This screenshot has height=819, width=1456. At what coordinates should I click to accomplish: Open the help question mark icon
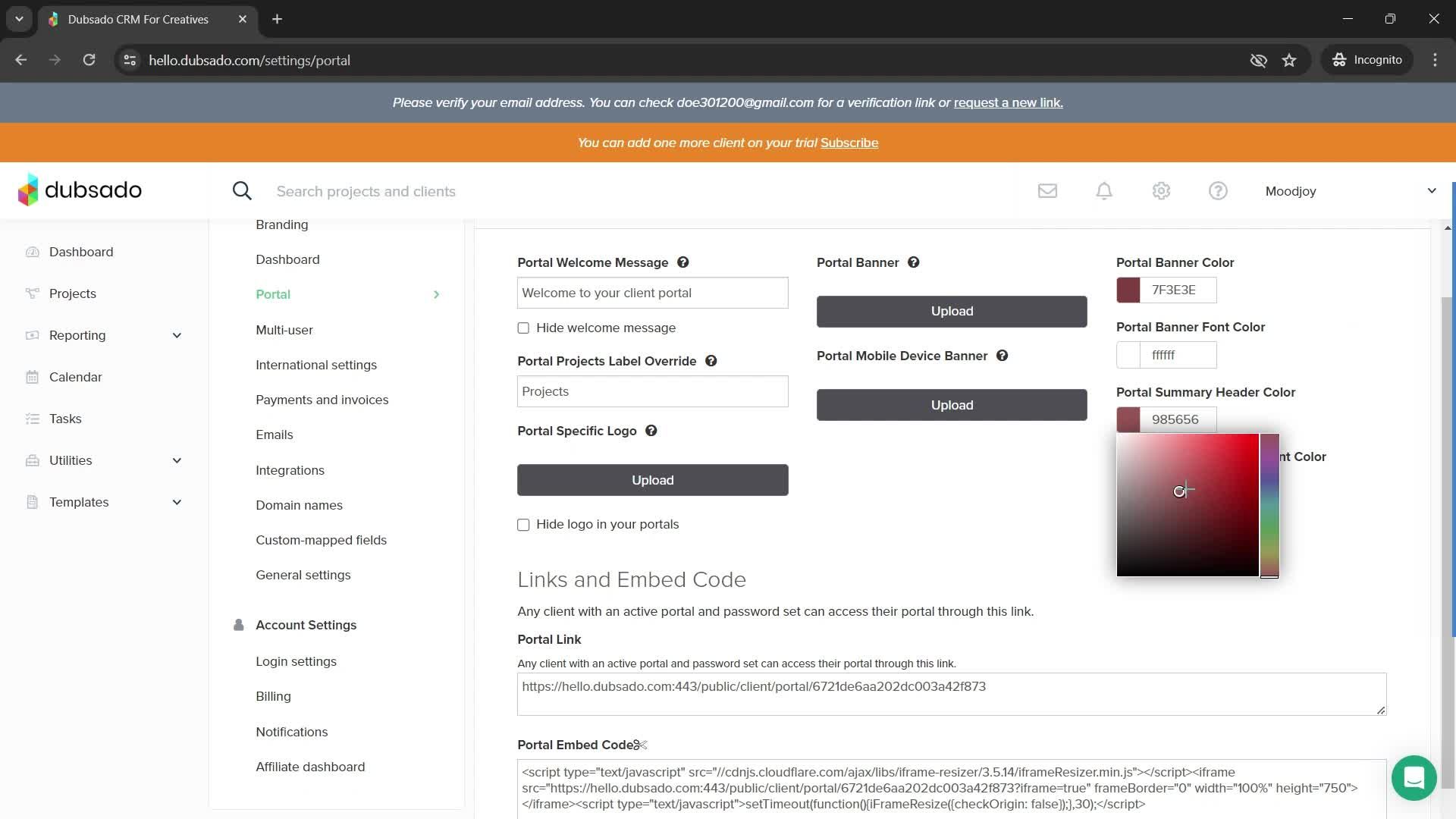coord(1218,191)
